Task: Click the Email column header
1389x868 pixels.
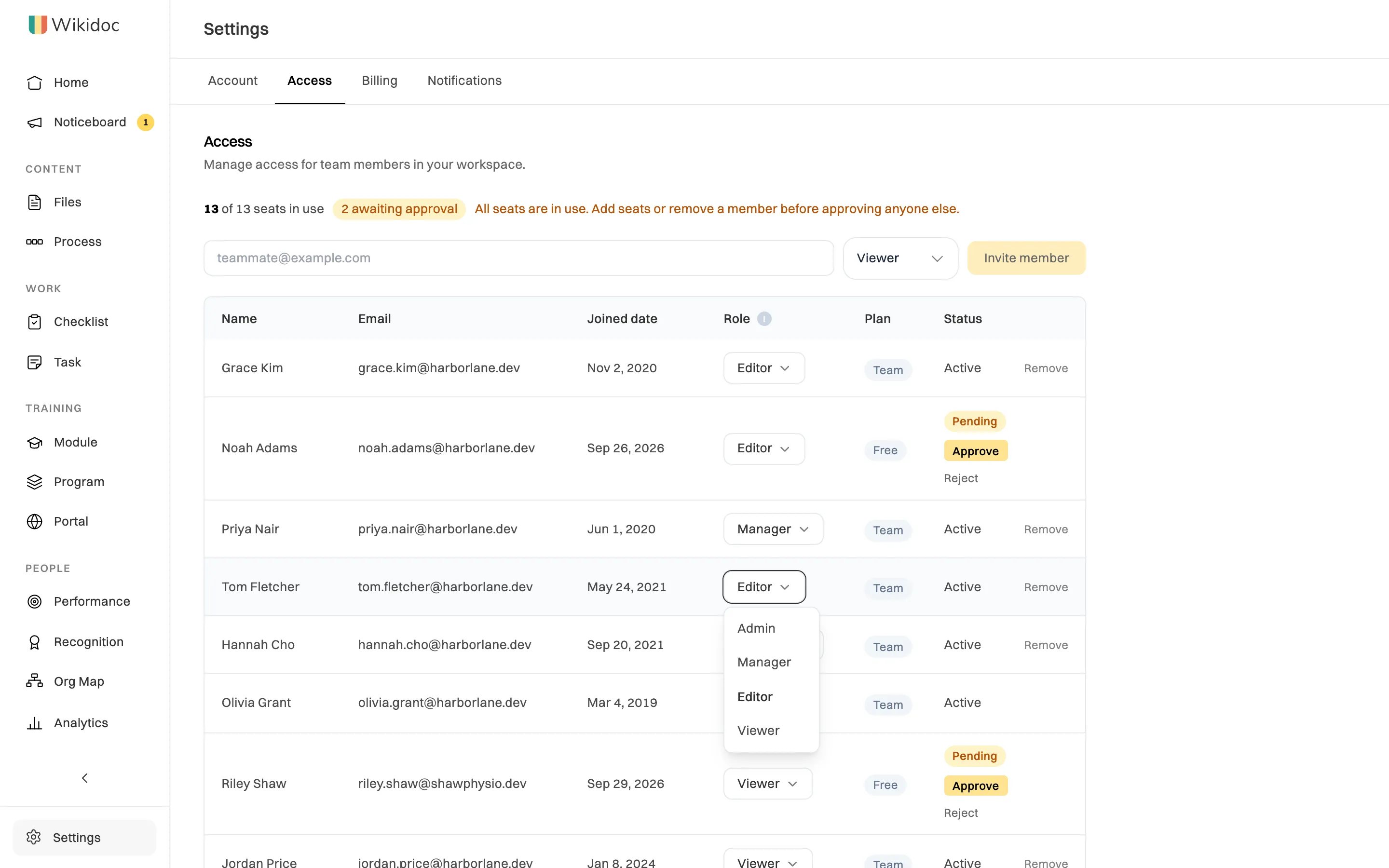Action: coord(374,319)
